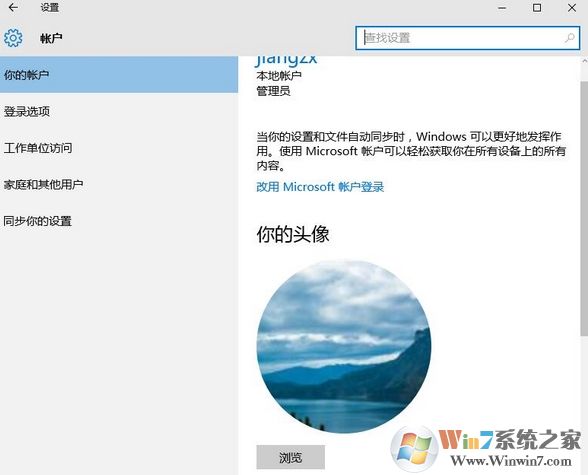Click the scrollbar up arrow

(584, 60)
